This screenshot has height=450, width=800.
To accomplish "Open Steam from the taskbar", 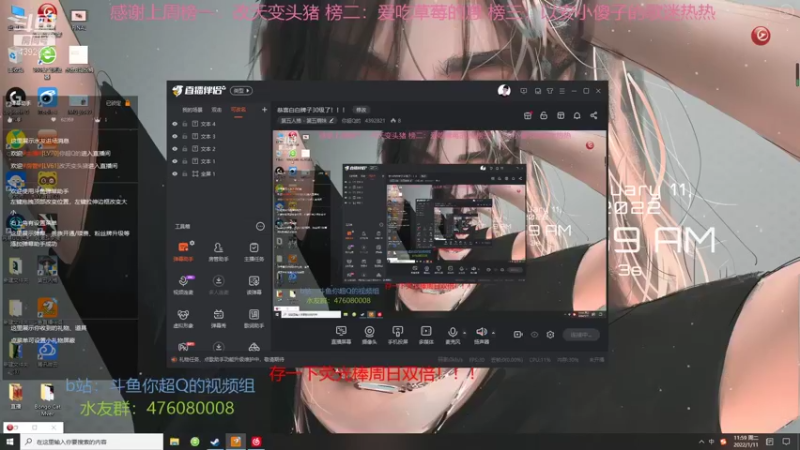I will point(215,442).
